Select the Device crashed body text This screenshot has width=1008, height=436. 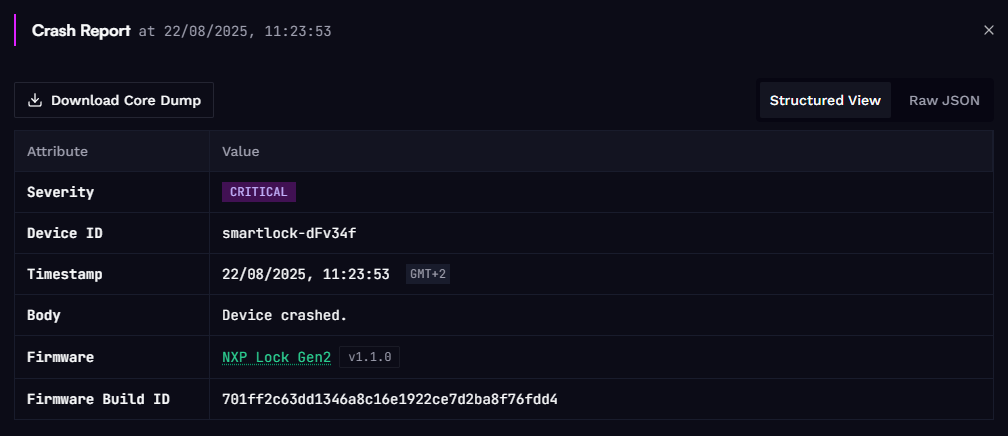click(x=284, y=316)
